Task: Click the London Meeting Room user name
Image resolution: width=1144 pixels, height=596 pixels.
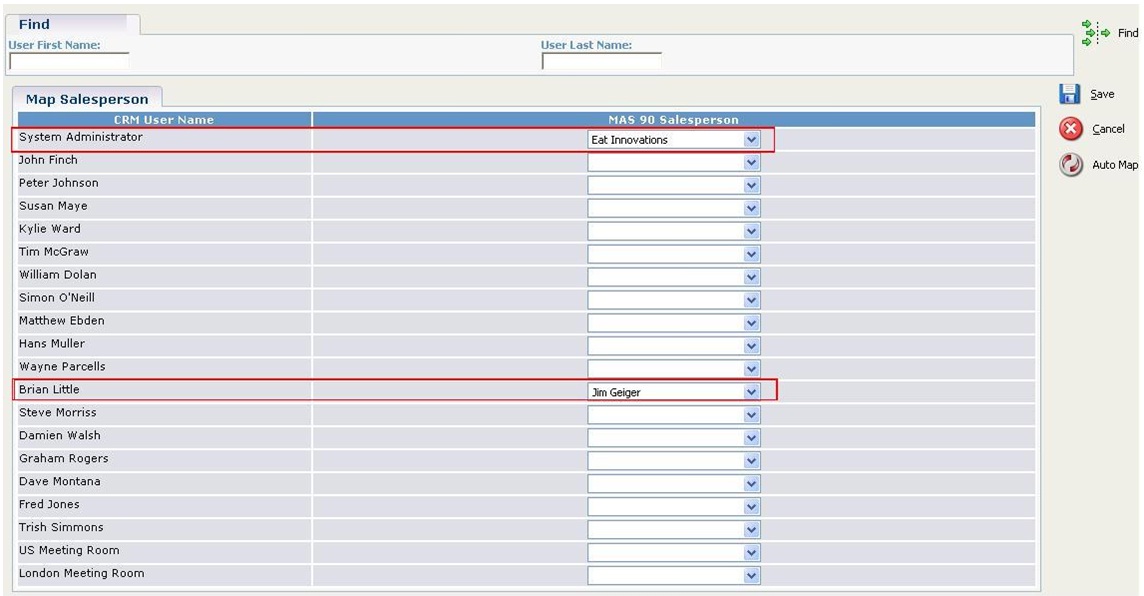Action: (x=82, y=573)
